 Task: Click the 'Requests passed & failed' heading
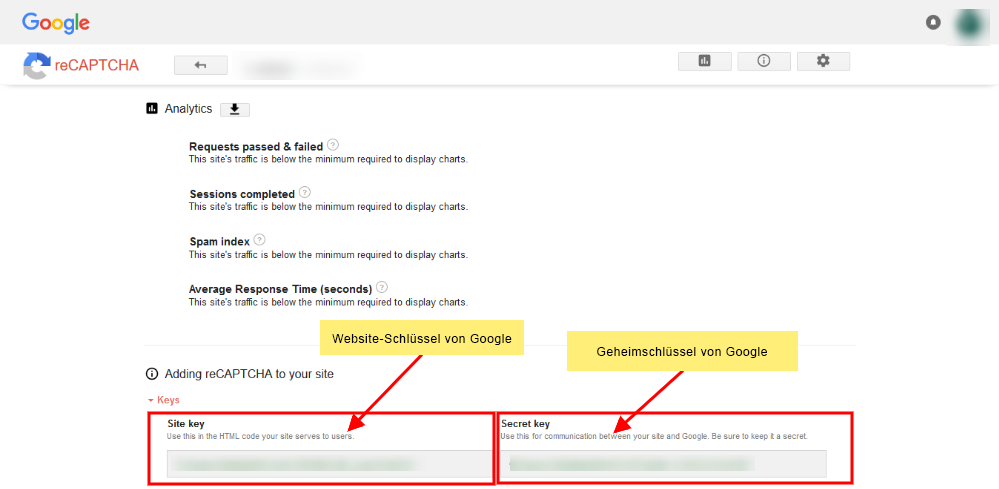point(256,147)
